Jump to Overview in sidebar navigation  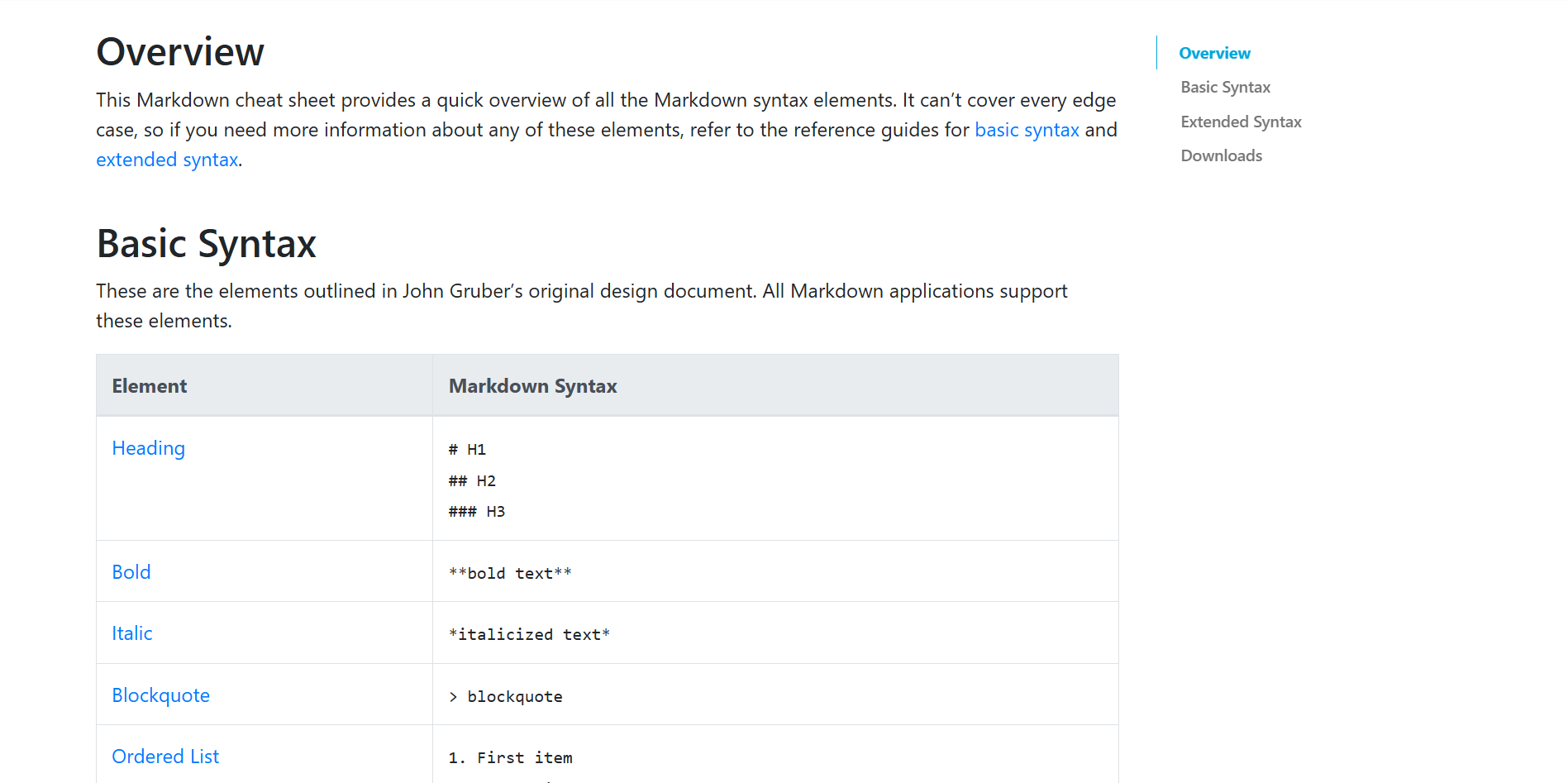point(1214,53)
